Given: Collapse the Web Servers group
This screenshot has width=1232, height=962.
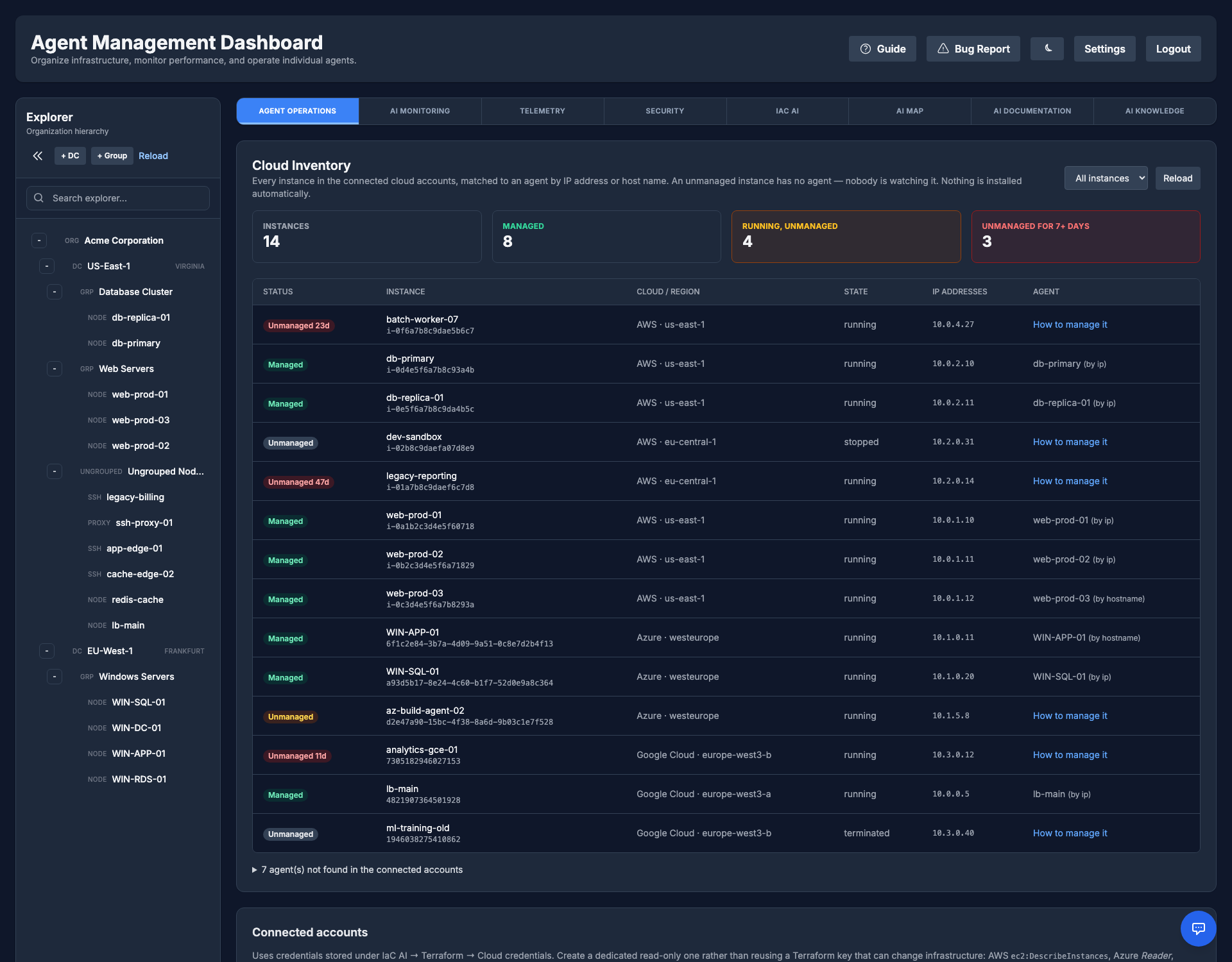Looking at the screenshot, I should (55, 369).
